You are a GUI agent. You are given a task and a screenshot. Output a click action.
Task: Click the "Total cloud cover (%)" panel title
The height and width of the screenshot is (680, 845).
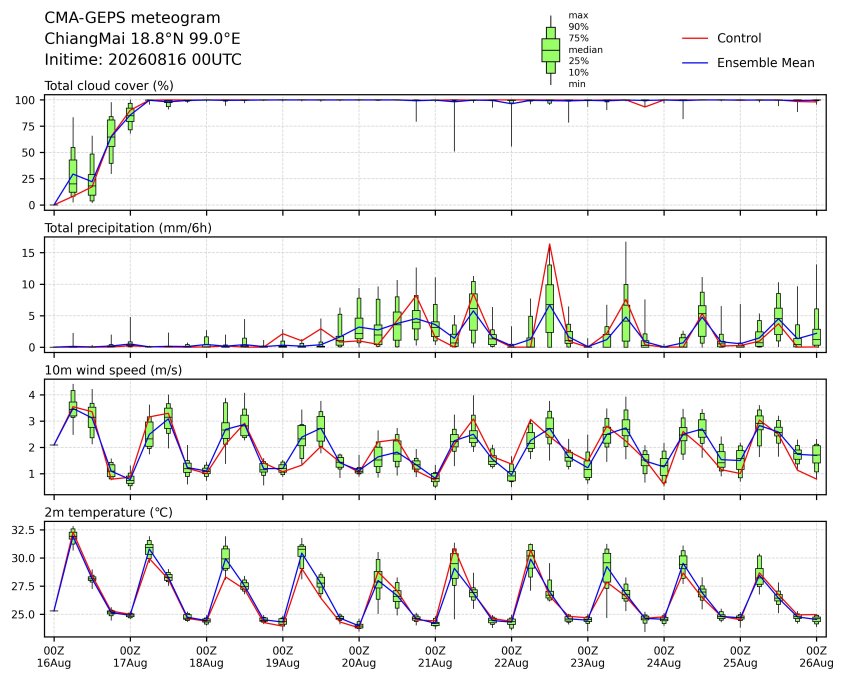[109, 86]
